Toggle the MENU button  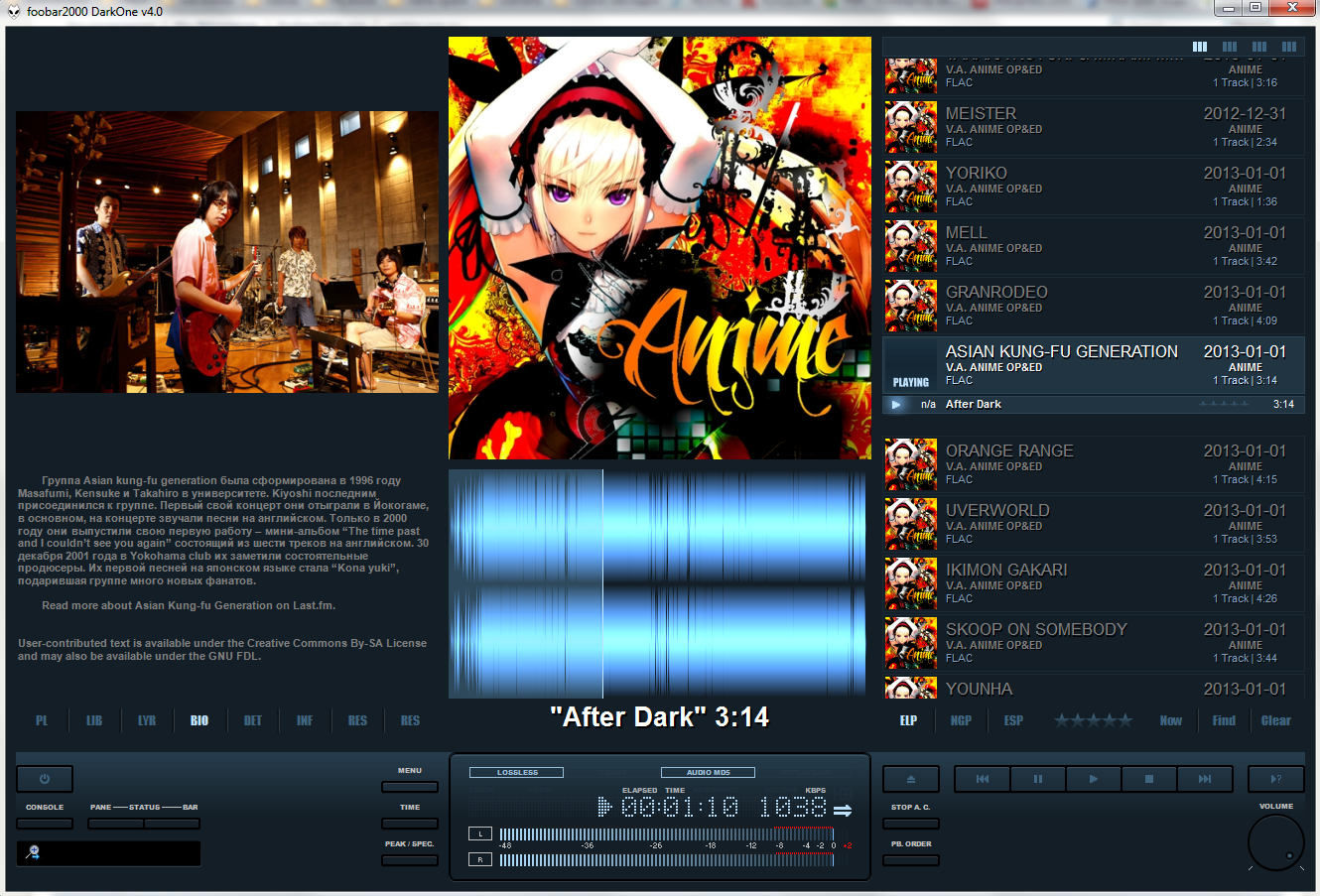410,787
